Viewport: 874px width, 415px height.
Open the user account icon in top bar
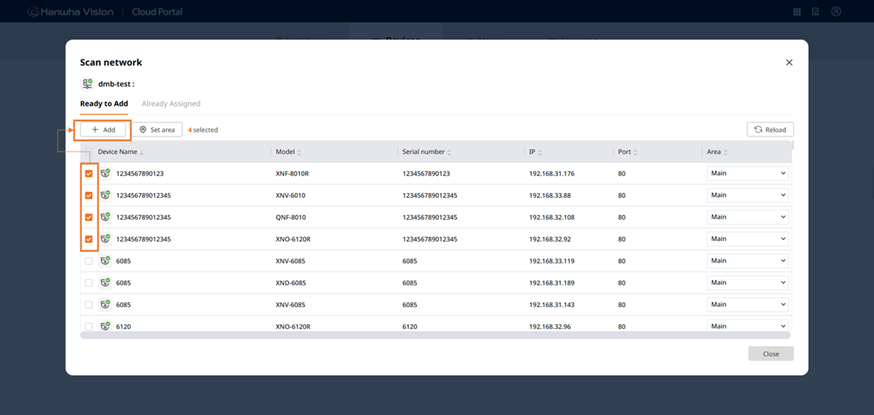pos(836,11)
